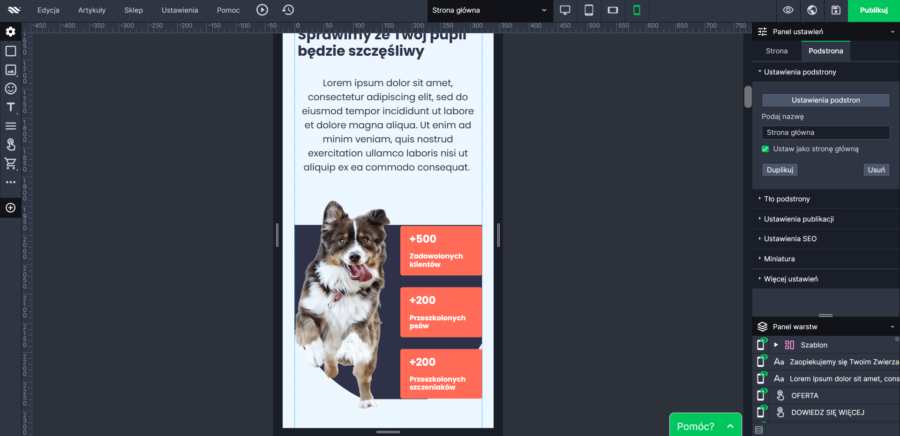The image size is (900, 436).
Task: Collapse Panel warstw with its chevron
Action: pos(893,327)
